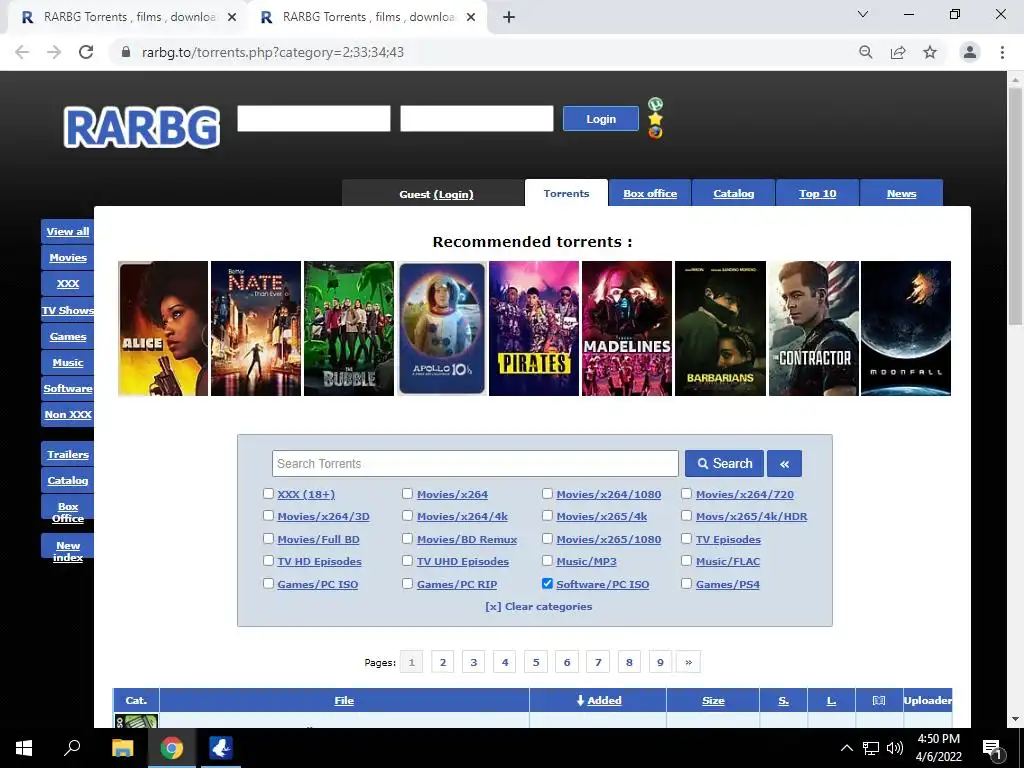Enable Movies/x264/1080 category

coord(547,494)
